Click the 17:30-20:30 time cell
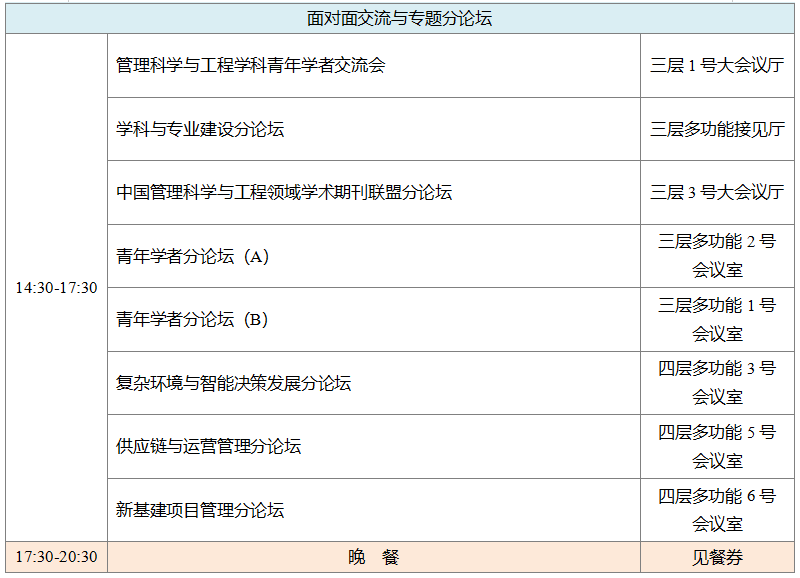Image resolution: width=800 pixels, height=578 pixels. (x=56, y=557)
